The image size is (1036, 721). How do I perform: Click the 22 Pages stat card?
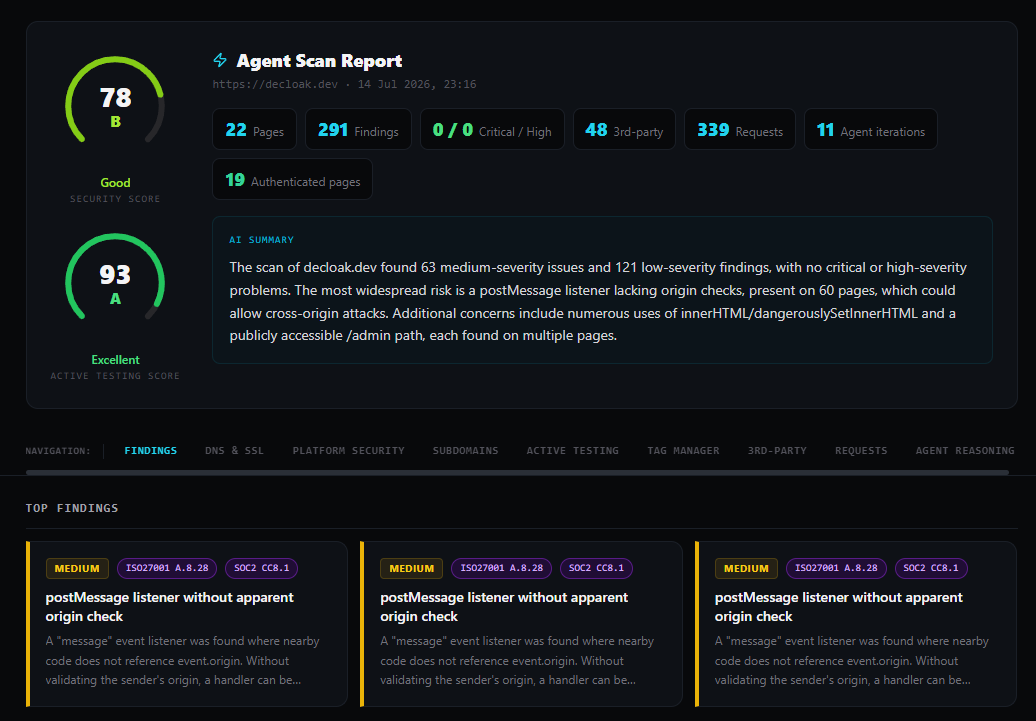[254, 130]
